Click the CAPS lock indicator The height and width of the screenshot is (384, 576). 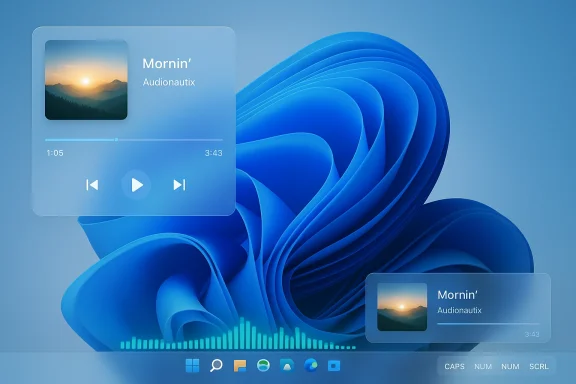[454, 366]
